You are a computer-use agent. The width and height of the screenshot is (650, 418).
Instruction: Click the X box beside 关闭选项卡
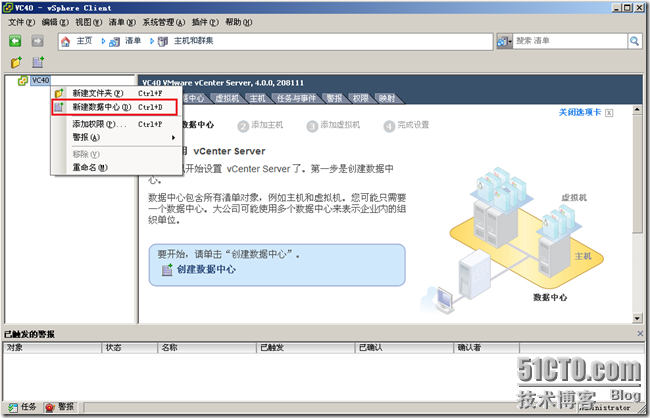609,113
